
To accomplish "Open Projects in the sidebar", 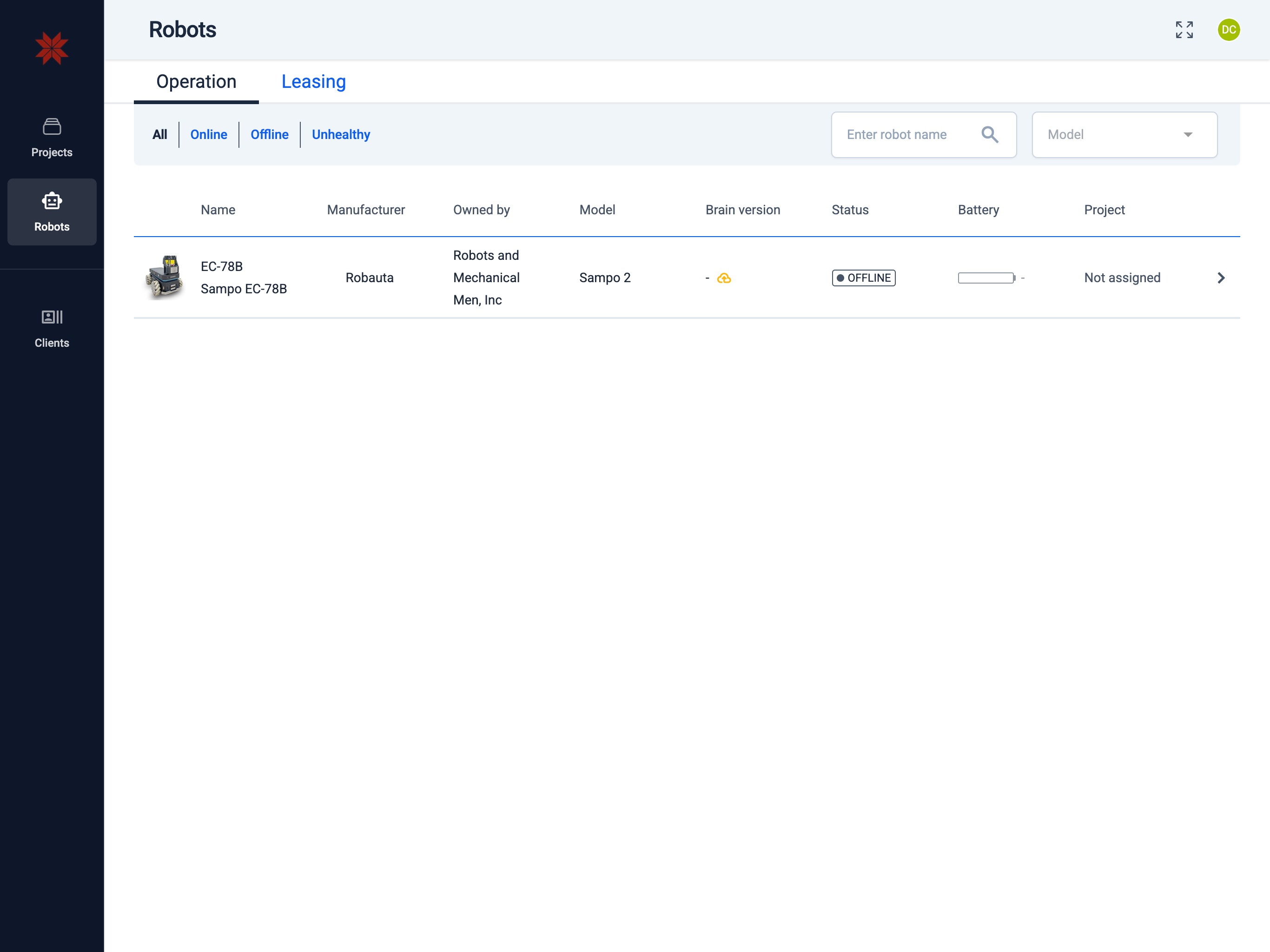I will (52, 138).
